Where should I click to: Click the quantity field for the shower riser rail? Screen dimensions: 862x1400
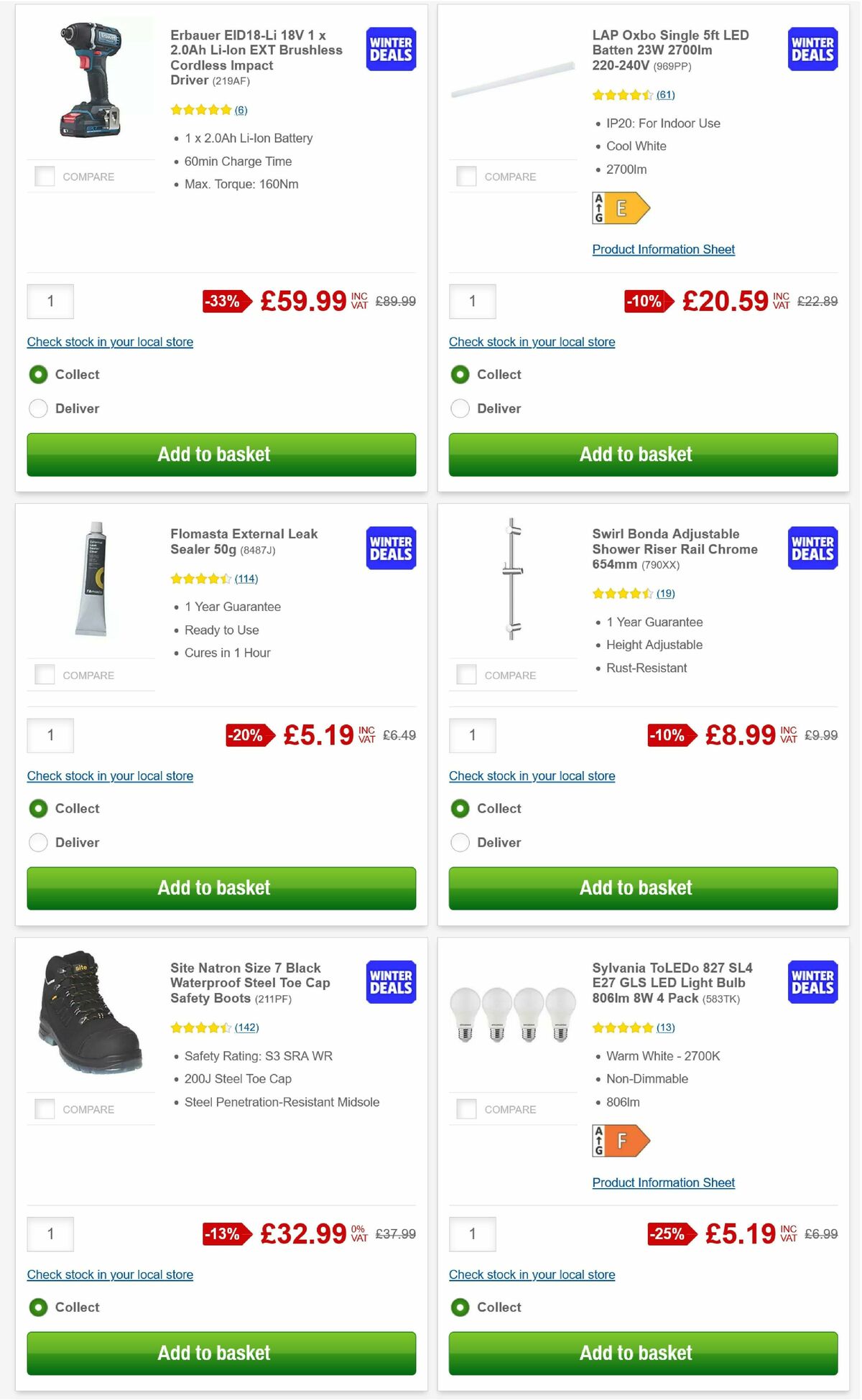point(472,735)
